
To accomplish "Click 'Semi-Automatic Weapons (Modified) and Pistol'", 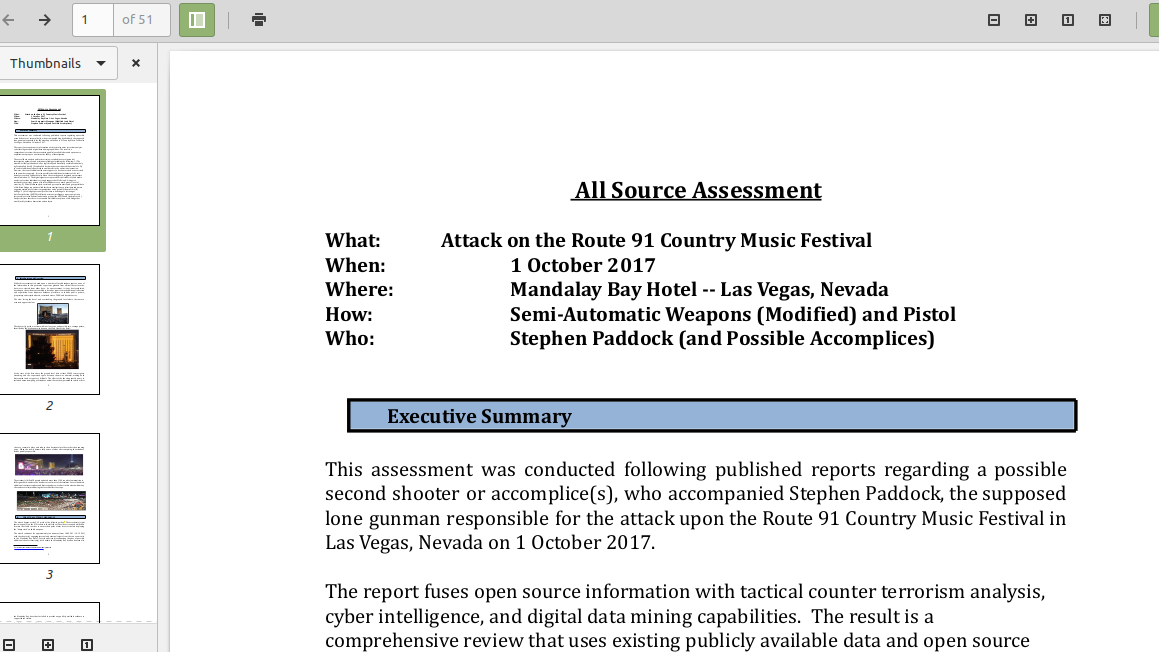I will [x=733, y=314].
